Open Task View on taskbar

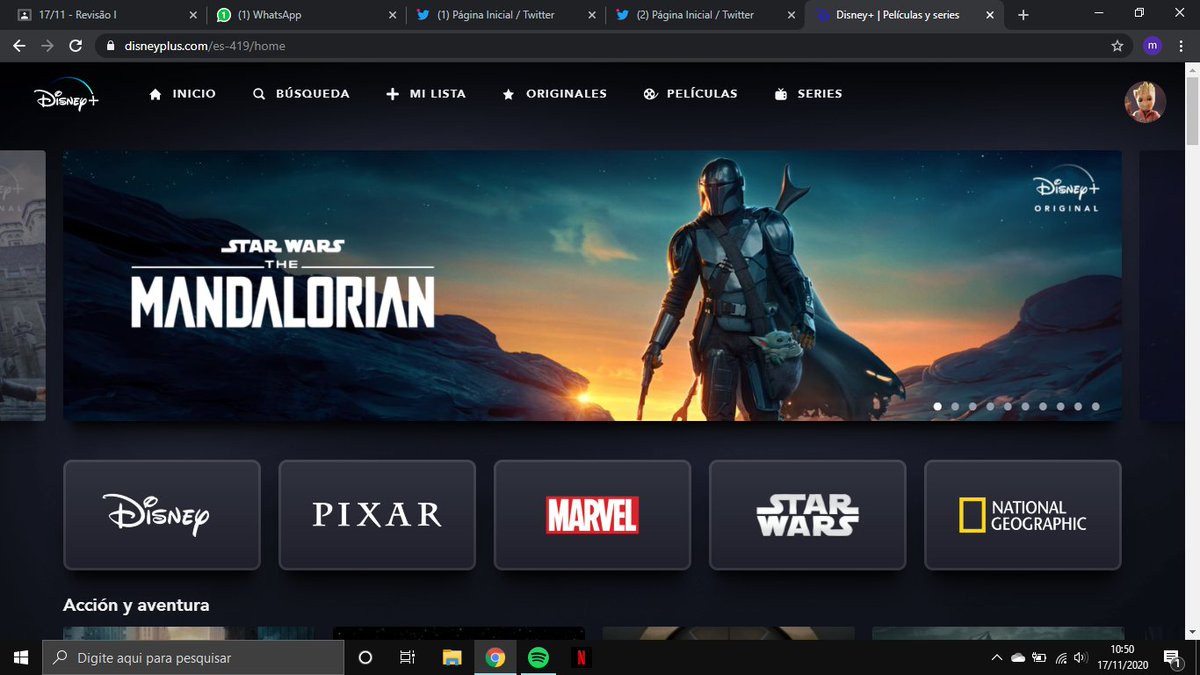point(407,657)
